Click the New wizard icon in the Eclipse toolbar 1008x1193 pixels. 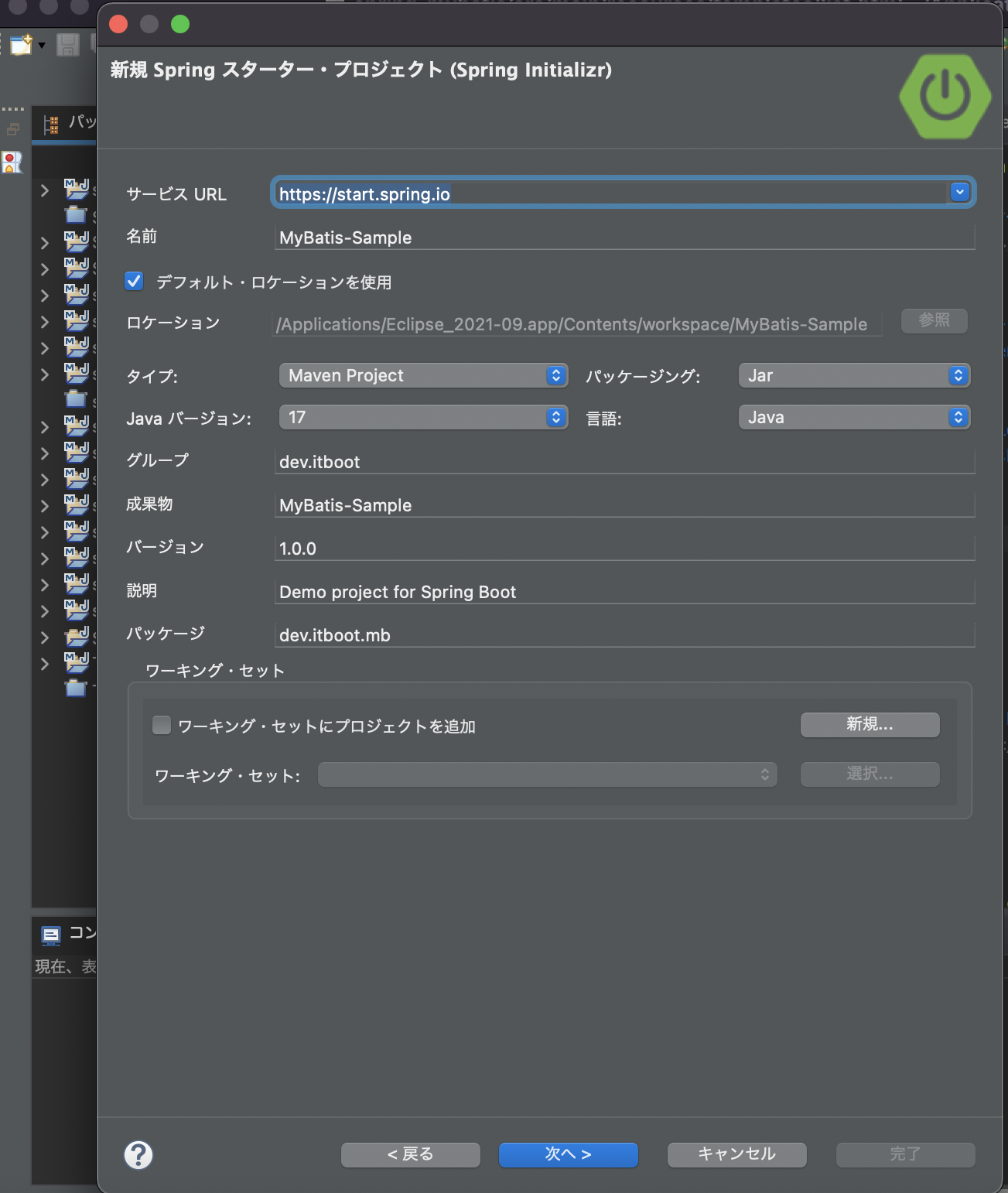click(x=20, y=44)
